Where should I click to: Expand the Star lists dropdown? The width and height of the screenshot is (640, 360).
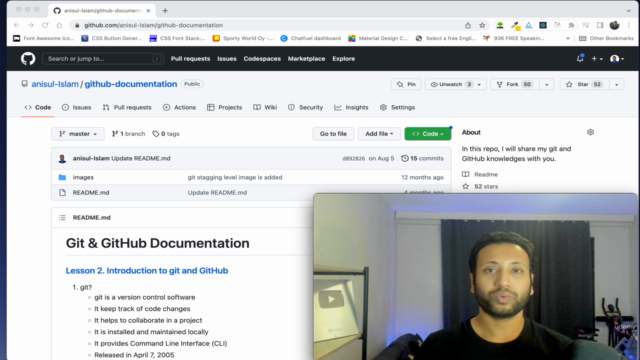(617, 84)
